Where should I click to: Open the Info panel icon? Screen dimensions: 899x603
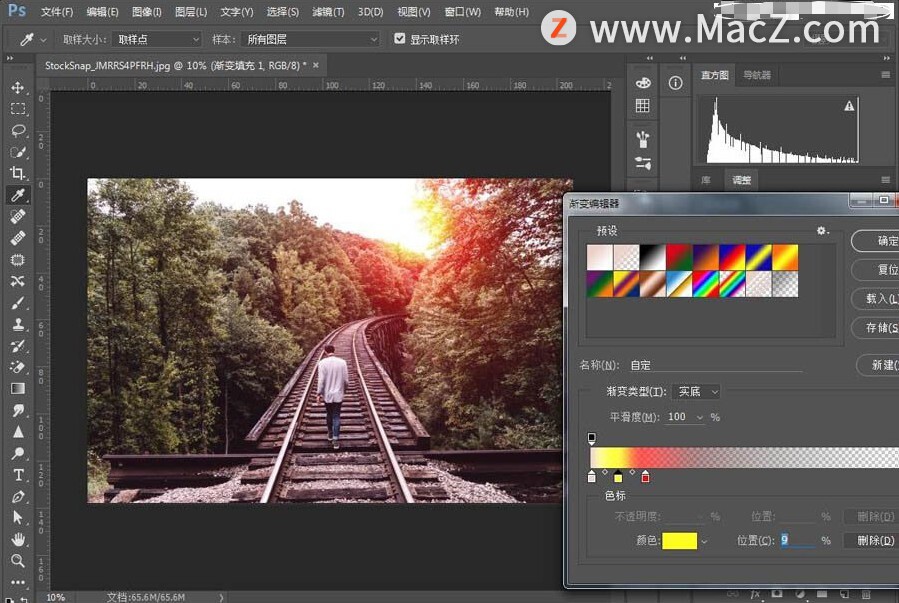click(675, 83)
